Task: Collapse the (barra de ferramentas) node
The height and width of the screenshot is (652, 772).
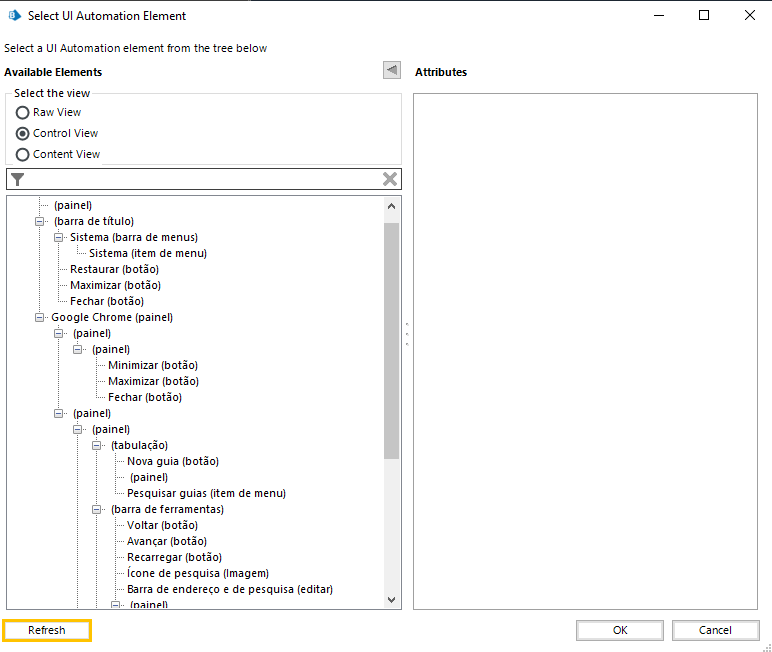Action: 97,510
